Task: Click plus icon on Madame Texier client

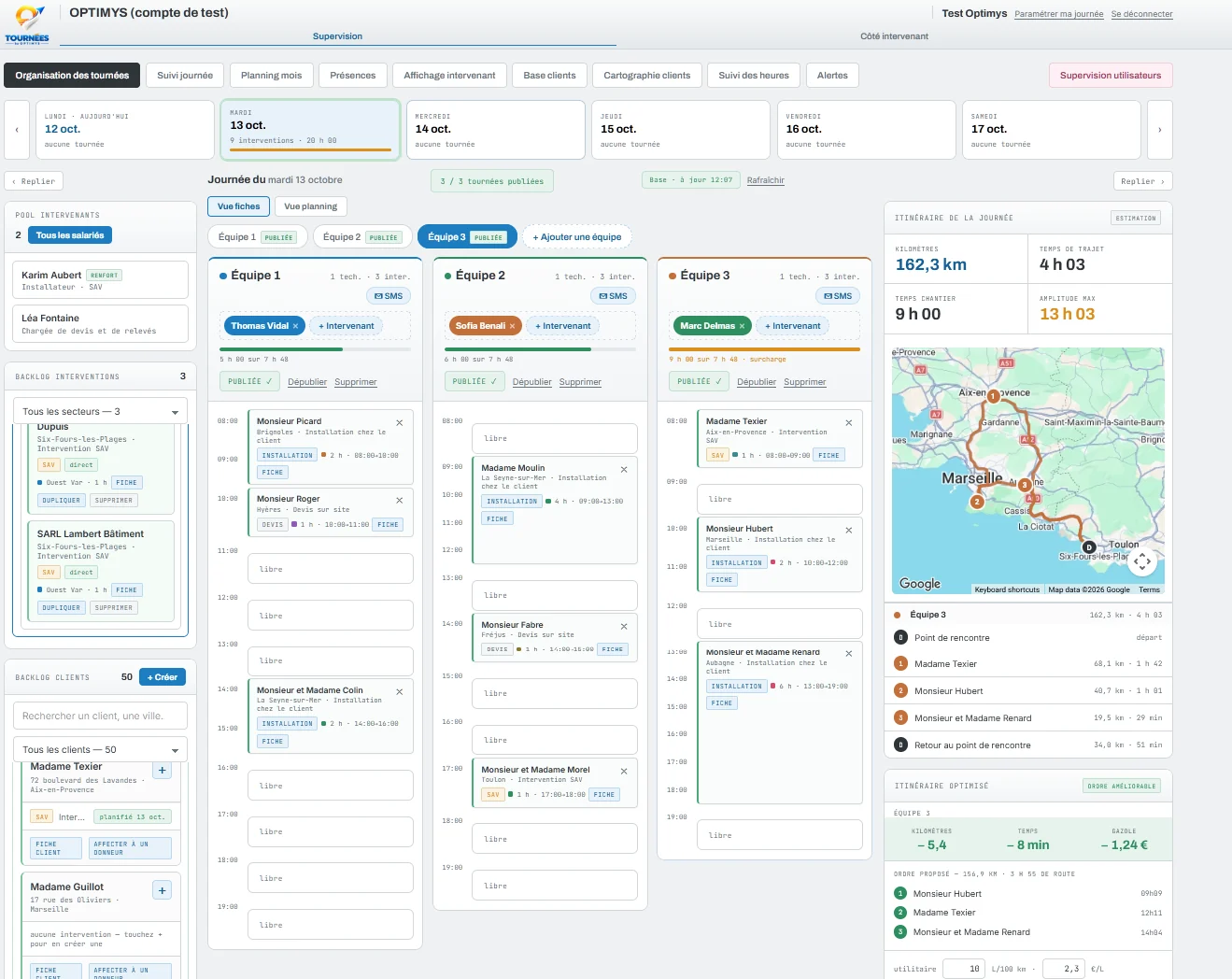Action: click(x=163, y=771)
